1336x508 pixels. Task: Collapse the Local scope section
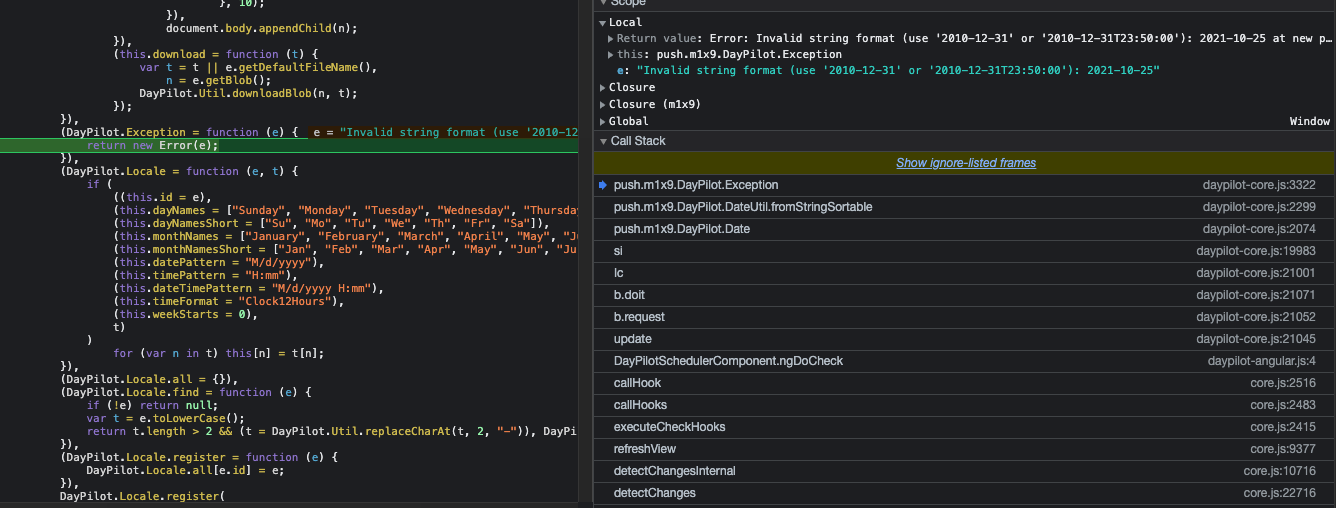(x=602, y=22)
